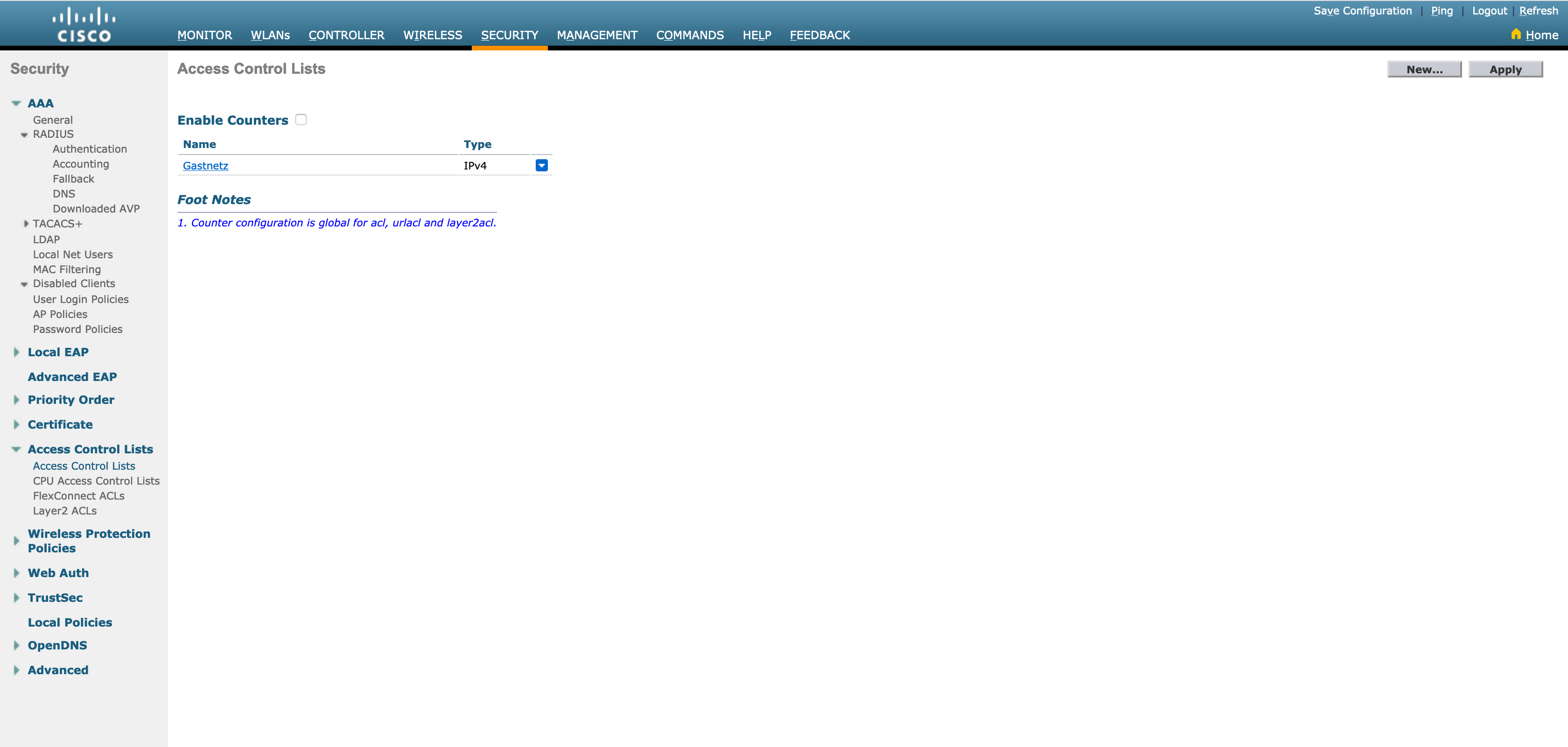The width and height of the screenshot is (1568, 747).
Task: Open the WIRELESS menu
Action: 433,35
